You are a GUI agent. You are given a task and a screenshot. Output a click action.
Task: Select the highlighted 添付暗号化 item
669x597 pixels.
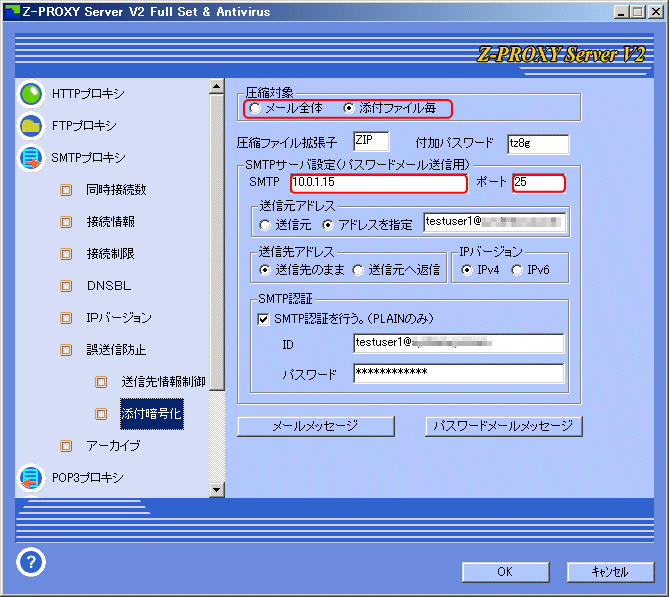click(x=152, y=414)
